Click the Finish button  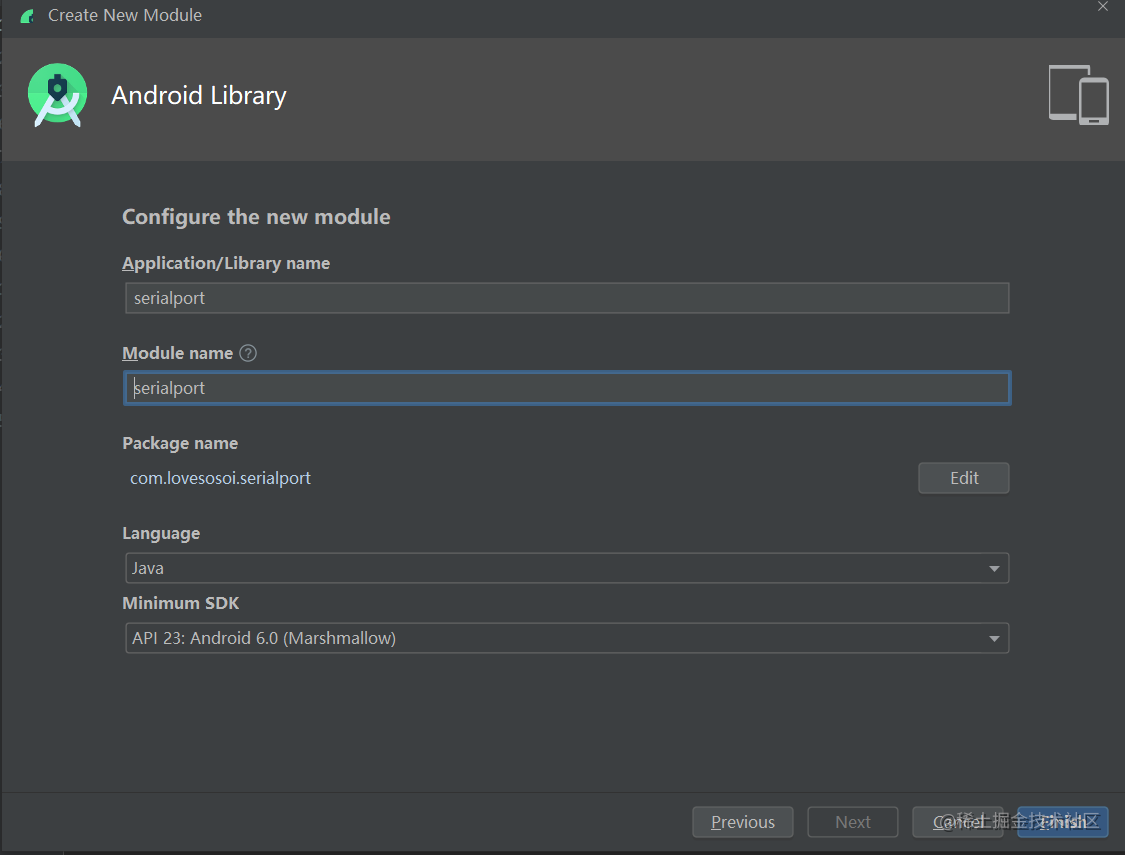[1062, 821]
